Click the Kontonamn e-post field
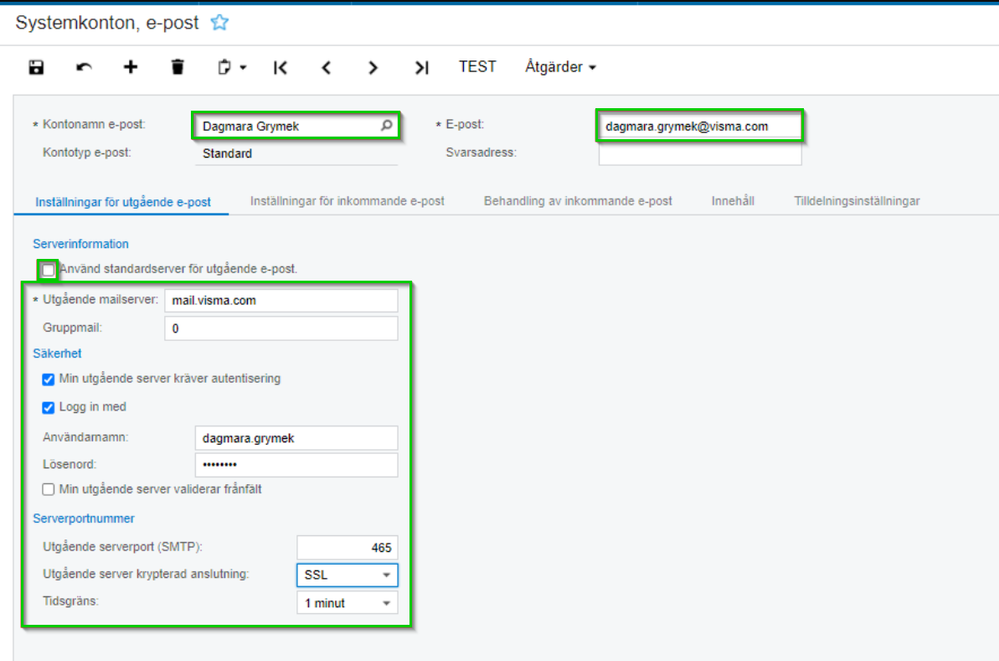999x661 pixels. click(296, 126)
